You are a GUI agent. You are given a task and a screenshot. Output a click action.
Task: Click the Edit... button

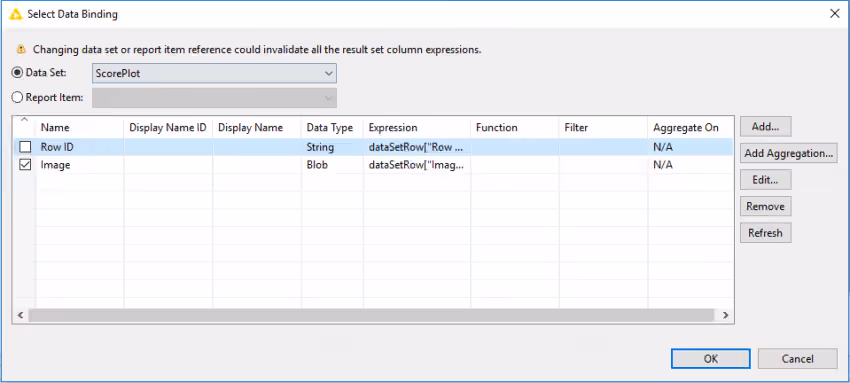click(765, 180)
